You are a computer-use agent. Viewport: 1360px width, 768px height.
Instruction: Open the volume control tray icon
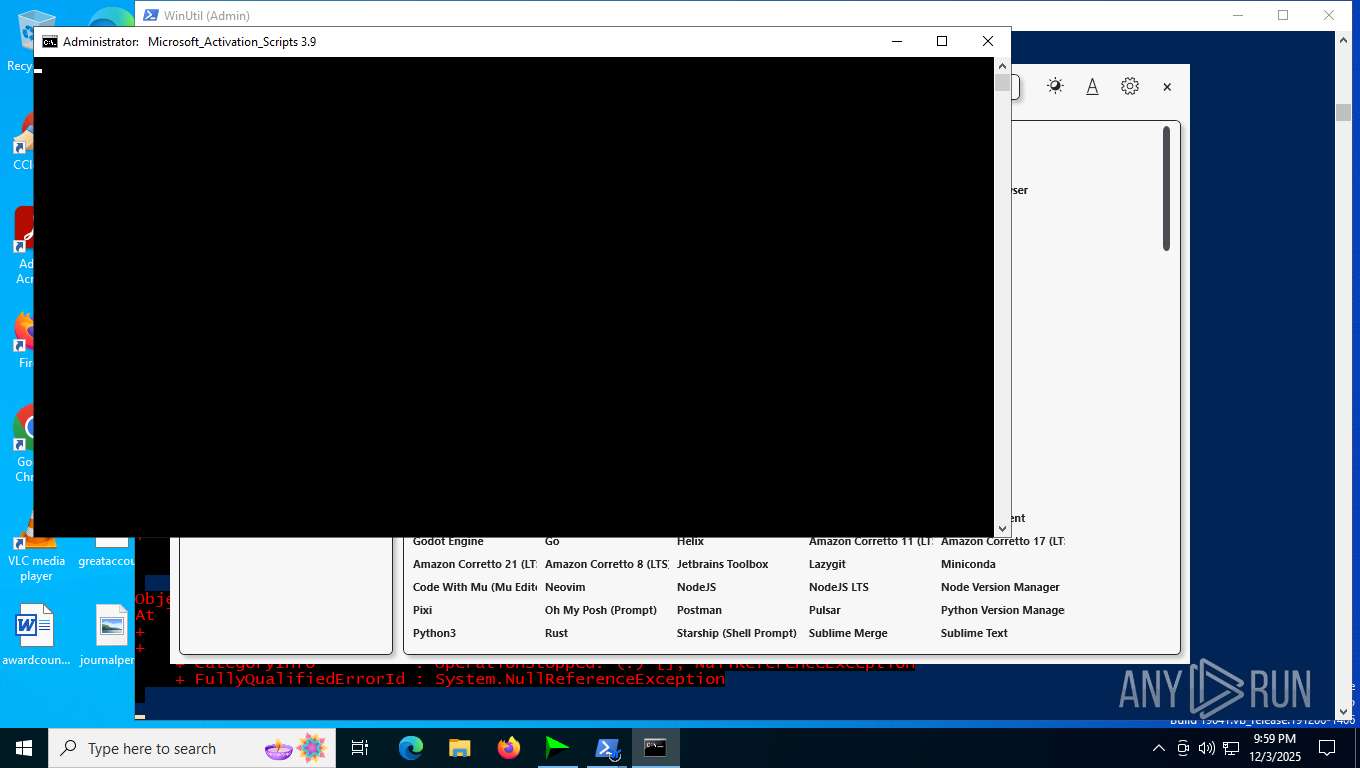1207,748
